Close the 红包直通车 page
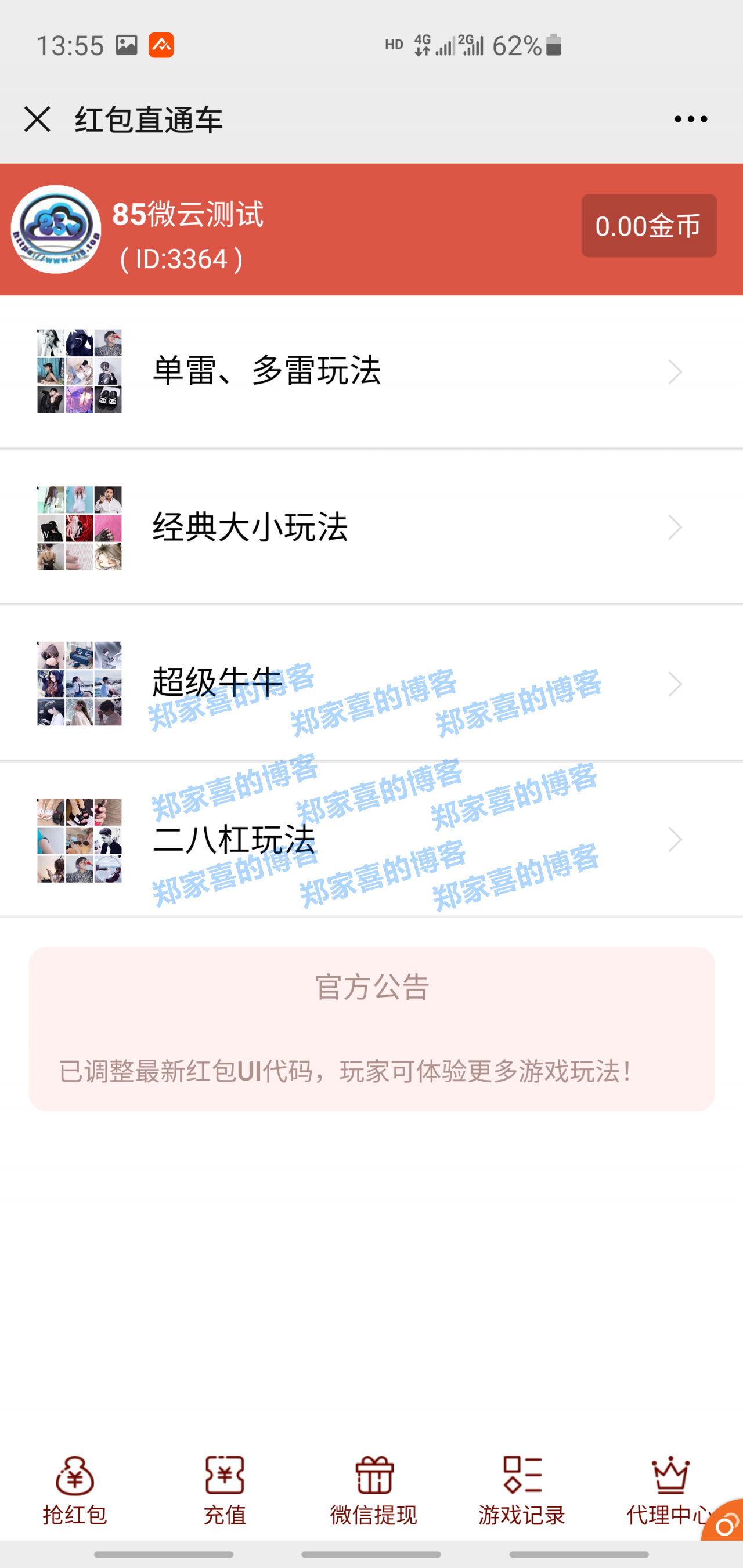Screen dimensions: 743x1568 (37, 120)
